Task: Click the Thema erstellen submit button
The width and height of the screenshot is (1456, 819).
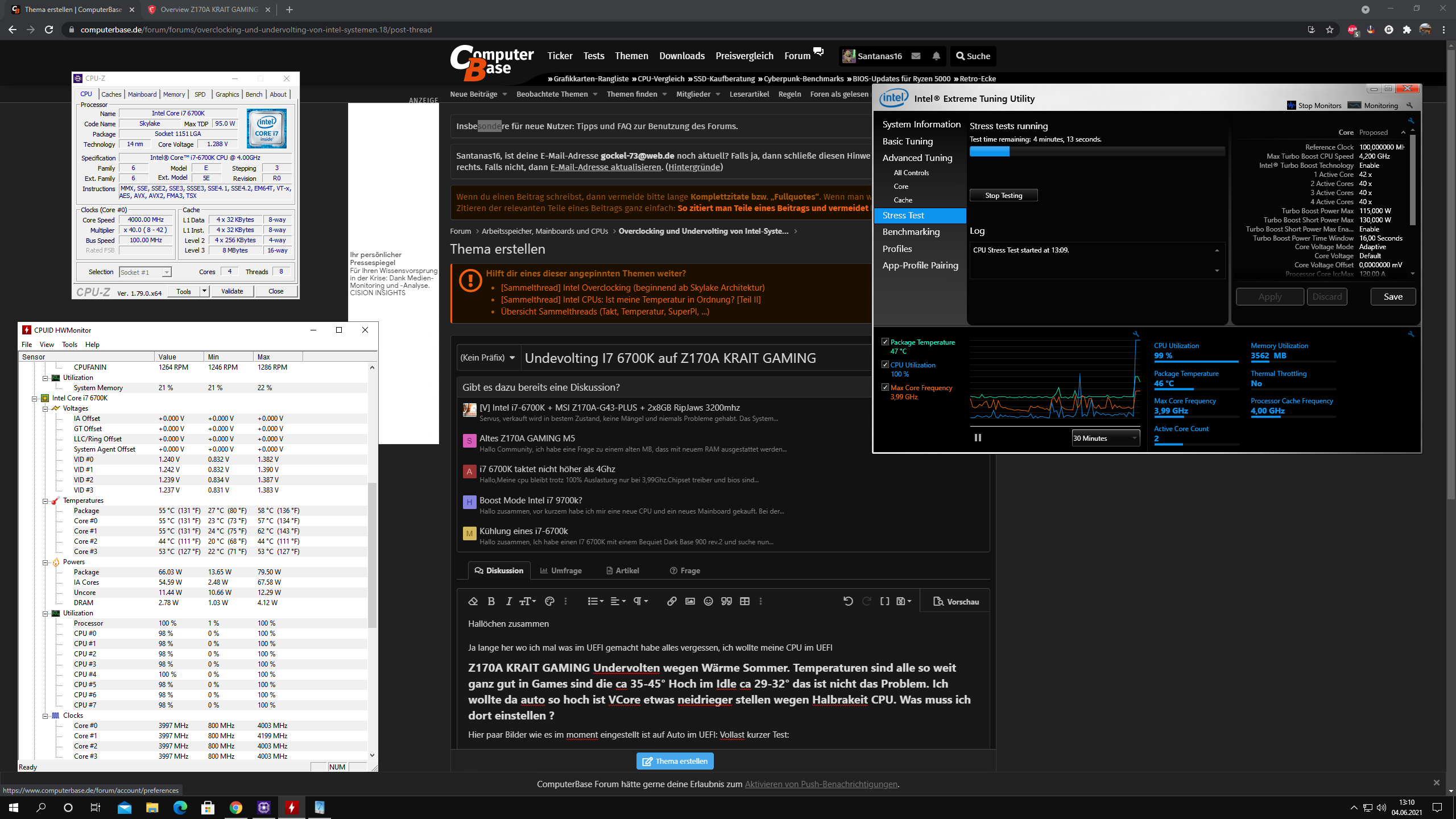Action: click(675, 761)
